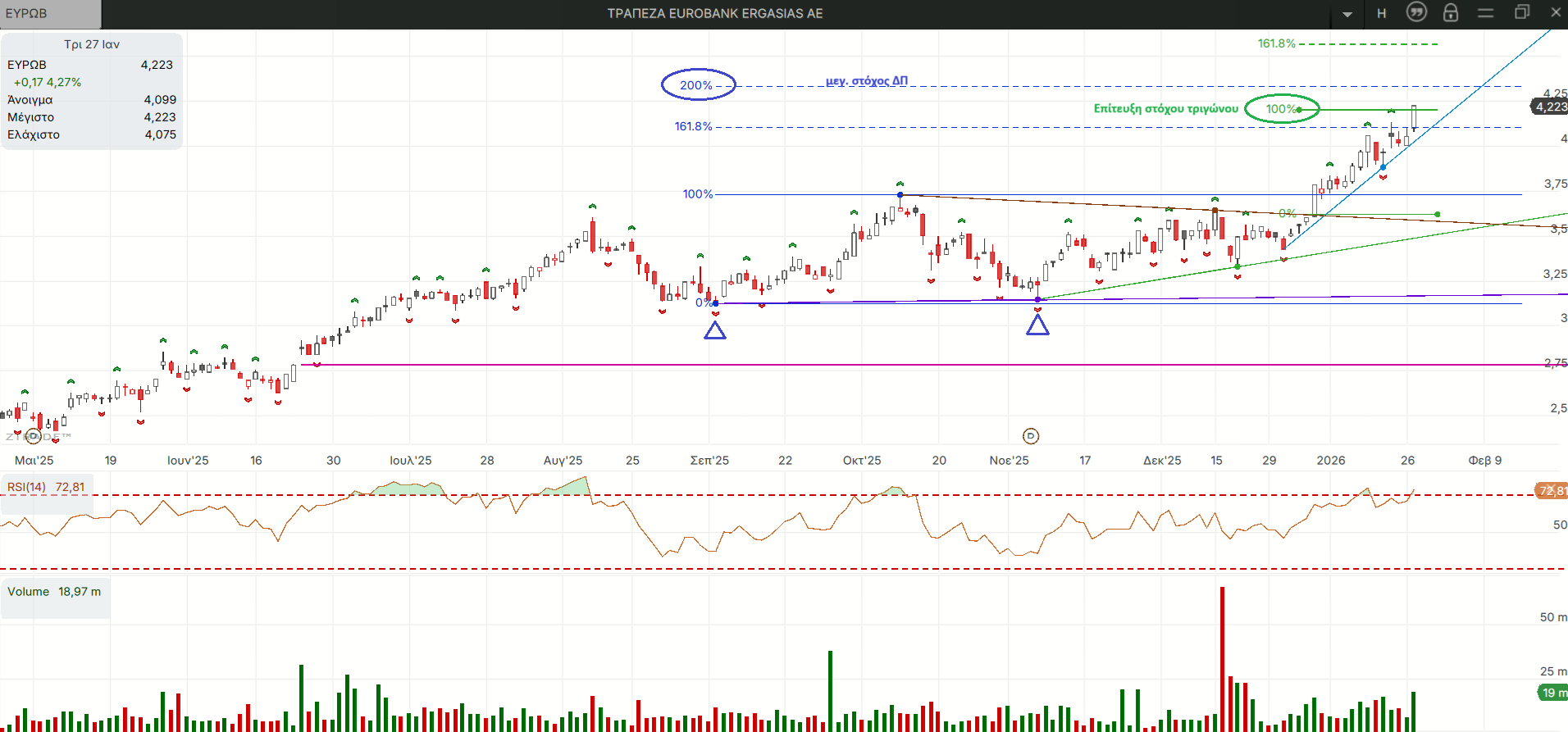Select the green circled 100% target label
1568x732 pixels.
click(x=1281, y=109)
